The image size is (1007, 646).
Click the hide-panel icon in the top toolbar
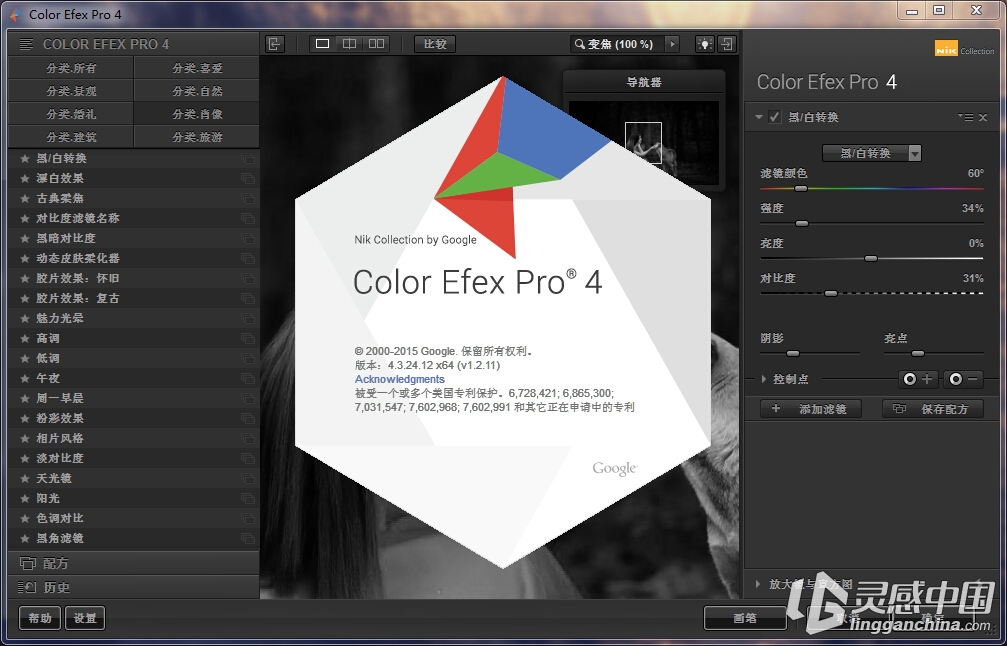point(275,44)
